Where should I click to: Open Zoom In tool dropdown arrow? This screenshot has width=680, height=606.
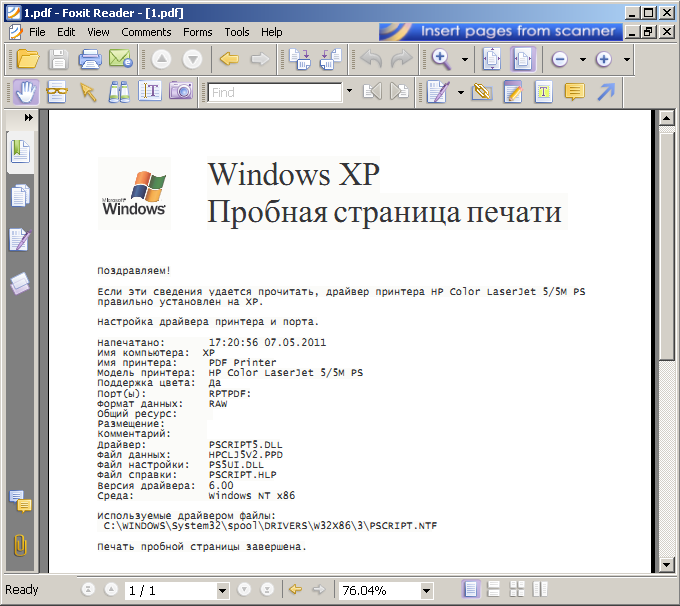465,59
